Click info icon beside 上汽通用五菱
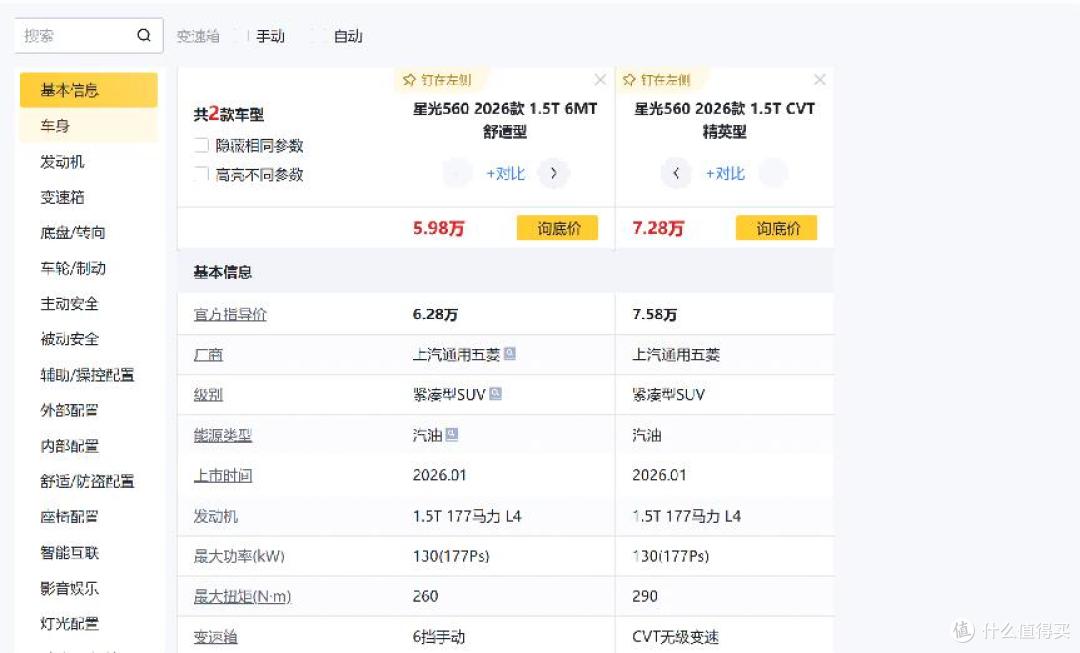This screenshot has width=1080, height=653. tap(510, 353)
